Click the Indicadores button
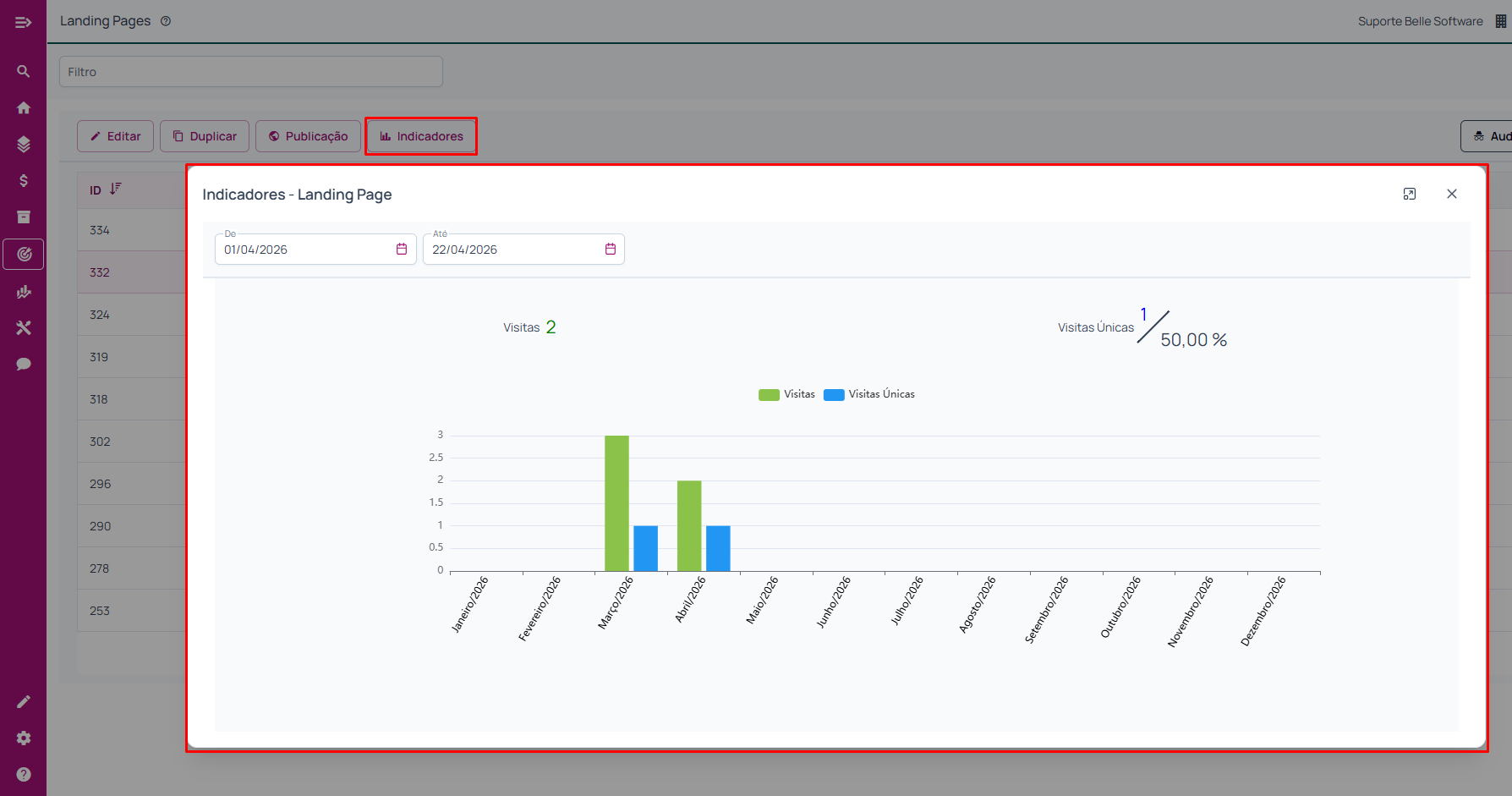Screen dimensions: 1512x796 tap(421, 136)
